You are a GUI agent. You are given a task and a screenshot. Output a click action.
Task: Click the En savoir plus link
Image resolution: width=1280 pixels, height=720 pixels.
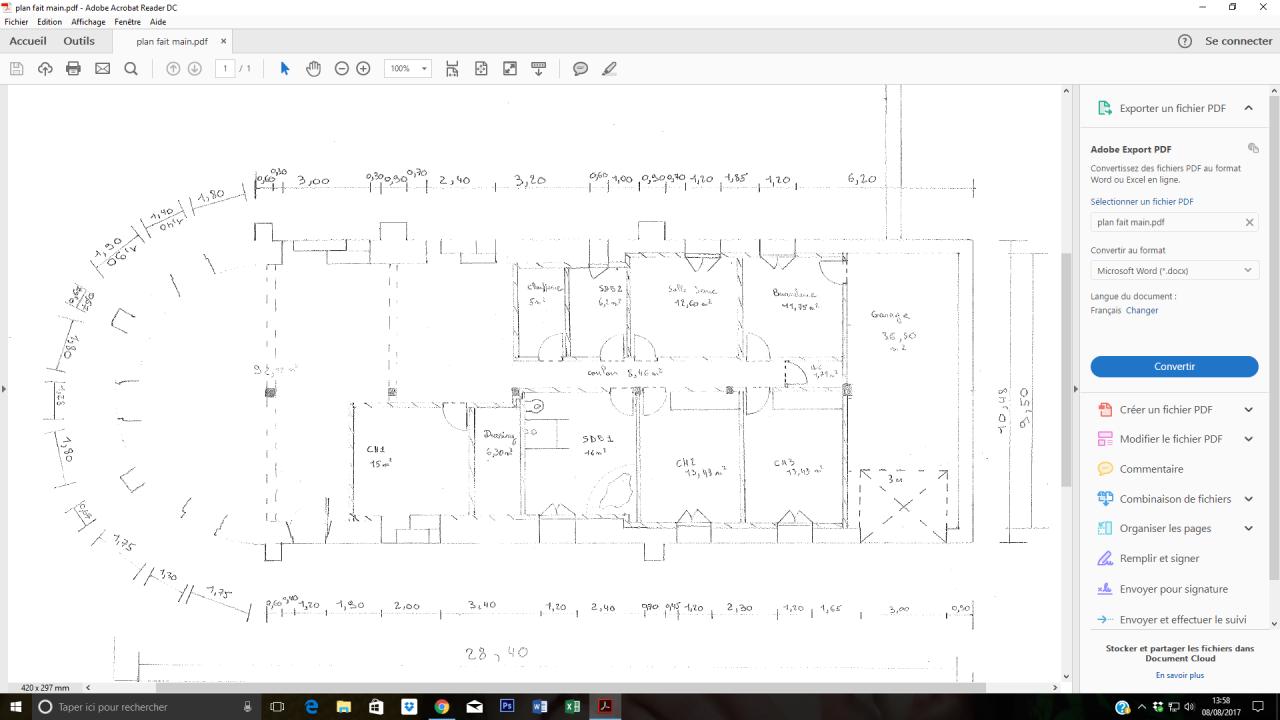coord(1180,675)
